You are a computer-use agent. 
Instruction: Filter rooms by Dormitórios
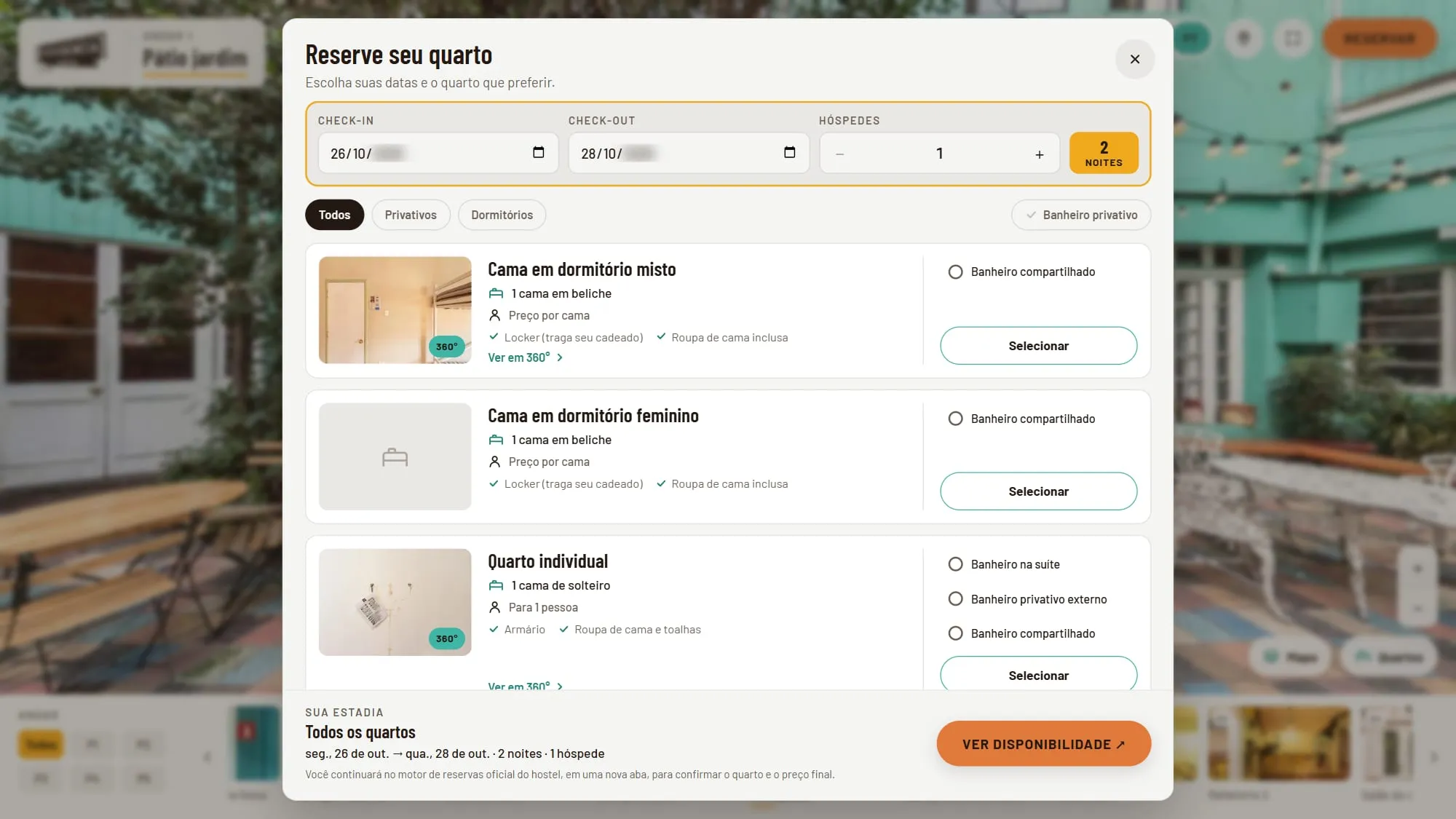coord(502,215)
